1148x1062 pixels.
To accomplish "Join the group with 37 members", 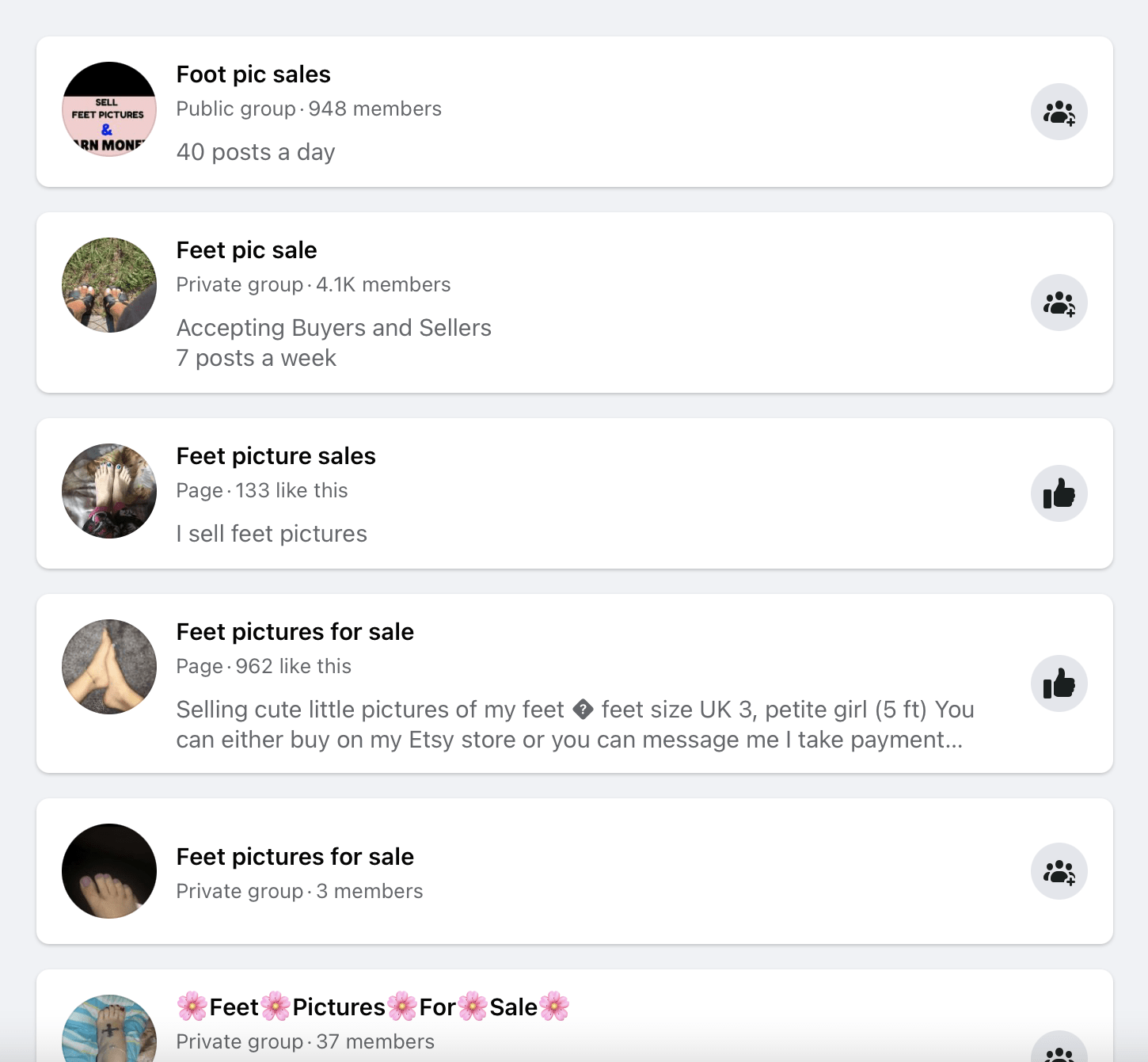I will [x=1059, y=1048].
